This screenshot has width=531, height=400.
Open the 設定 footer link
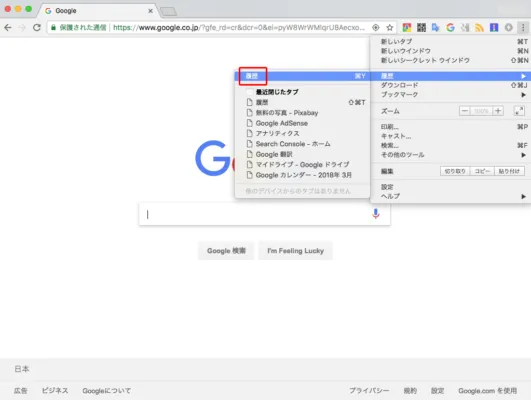[438, 391]
